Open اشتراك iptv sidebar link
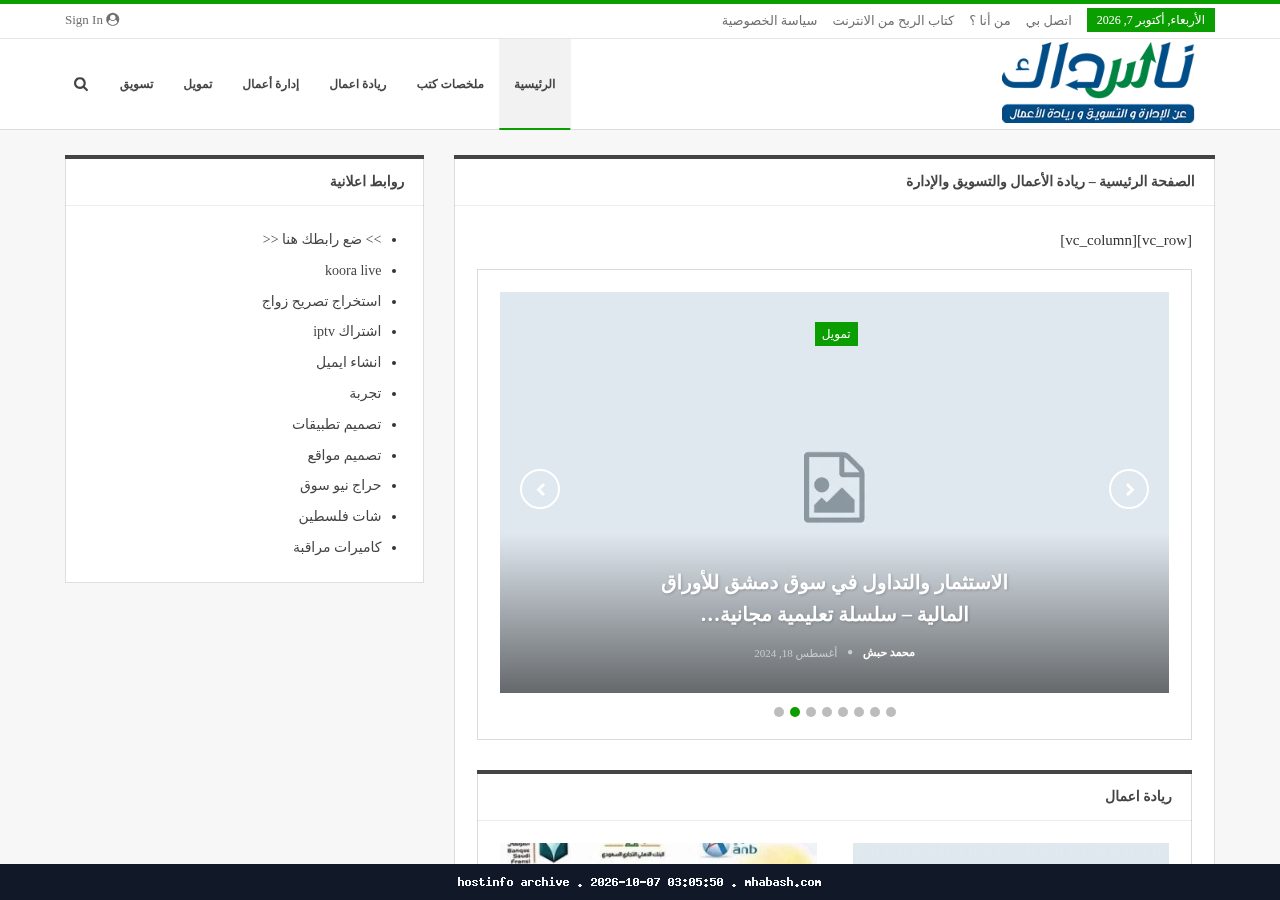The width and height of the screenshot is (1280, 900). 347,331
